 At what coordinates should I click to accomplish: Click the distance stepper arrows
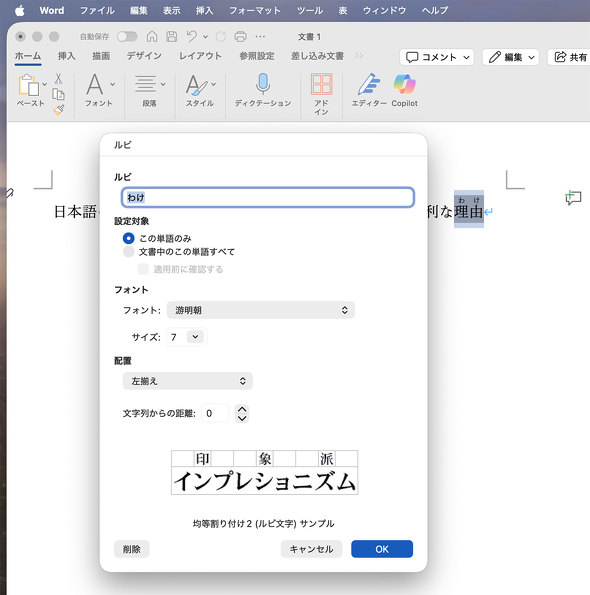tap(242, 413)
